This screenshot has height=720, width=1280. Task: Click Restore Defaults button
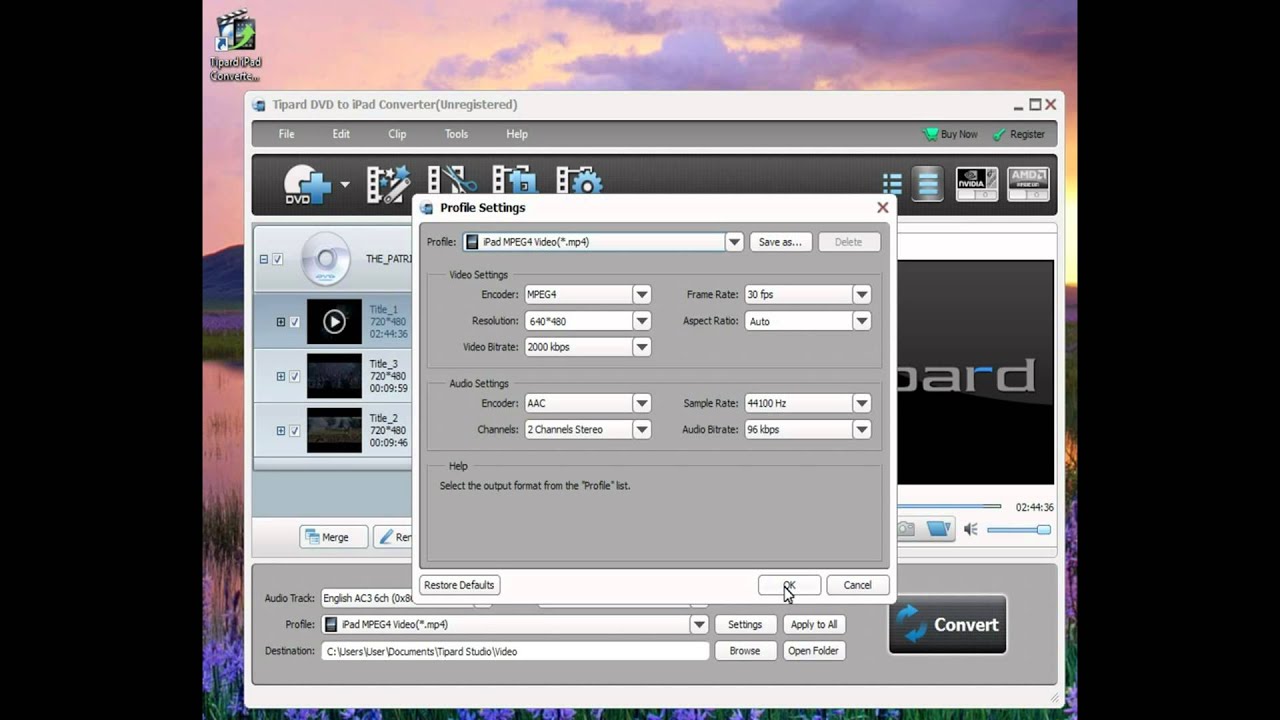pyautogui.click(x=459, y=585)
